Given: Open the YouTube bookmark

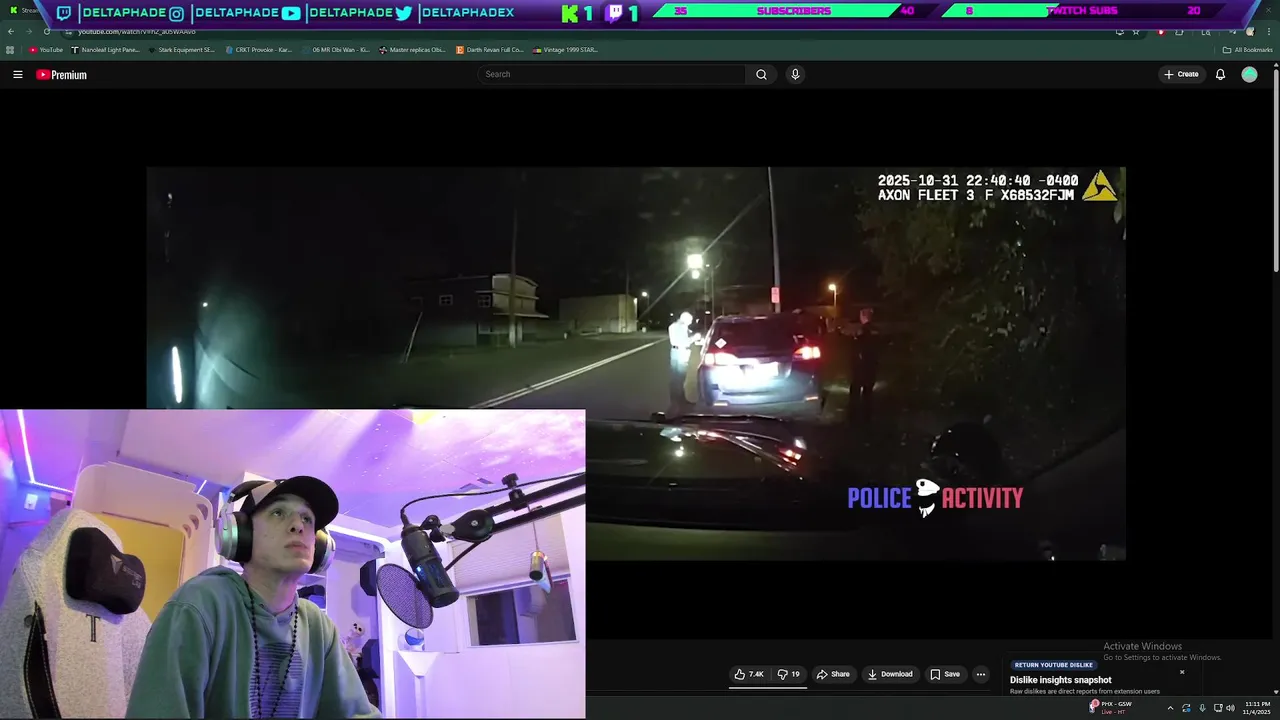Looking at the screenshot, I should pos(46,50).
